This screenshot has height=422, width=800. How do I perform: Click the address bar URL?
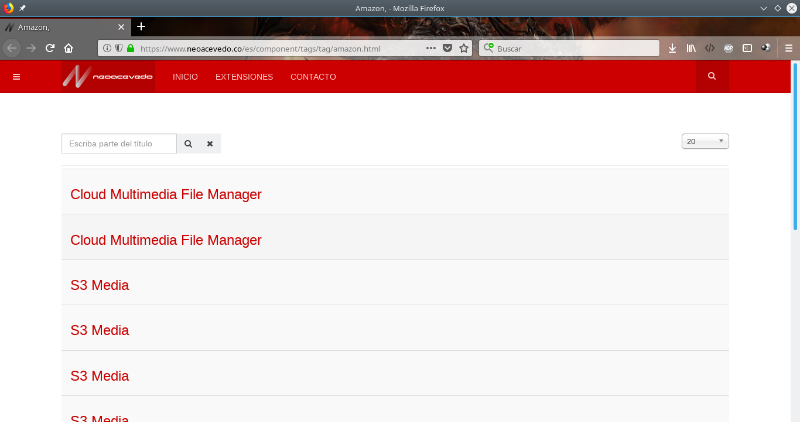click(x=260, y=48)
